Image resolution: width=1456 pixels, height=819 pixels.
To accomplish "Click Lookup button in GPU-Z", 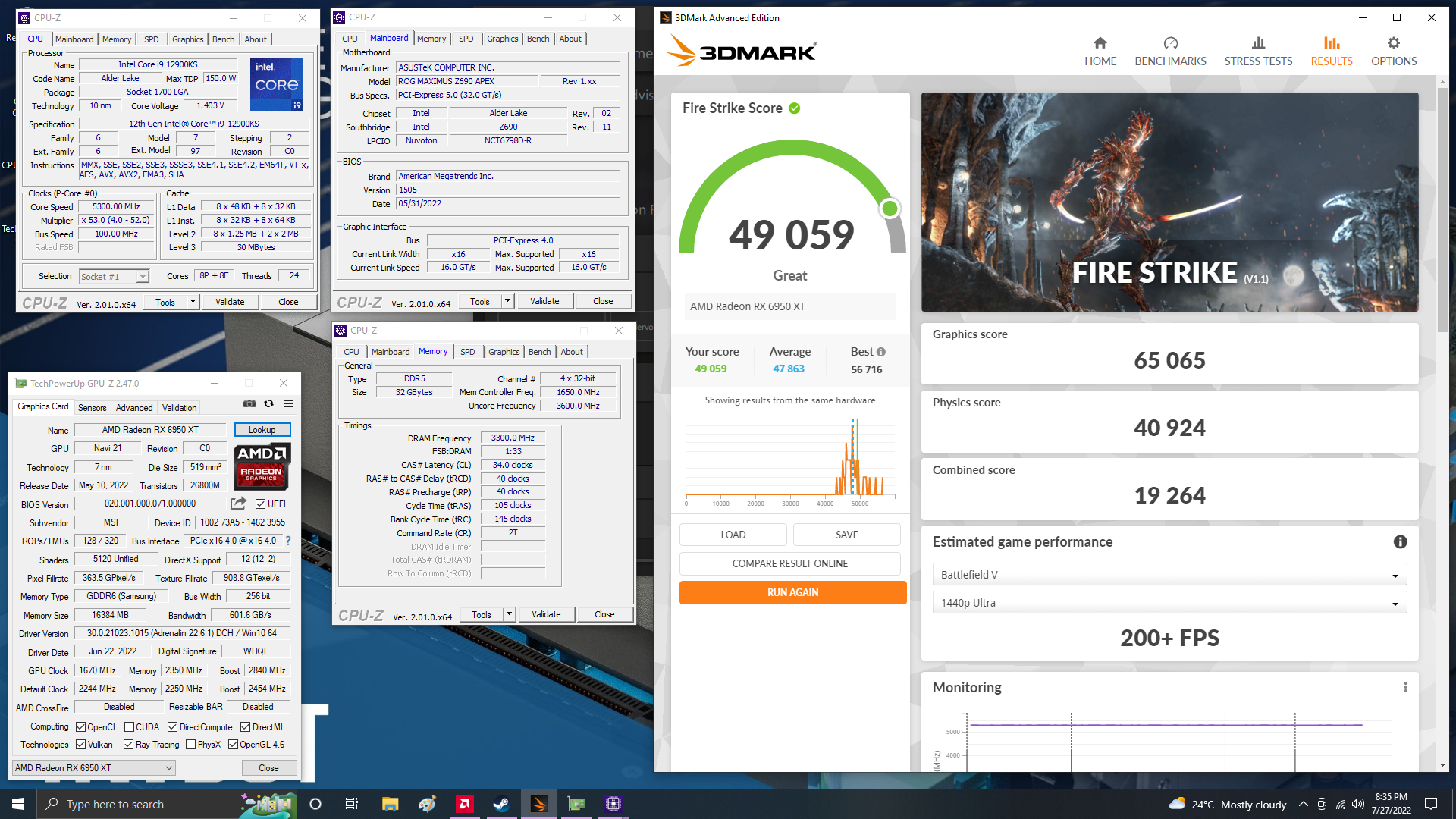I will pyautogui.click(x=262, y=430).
